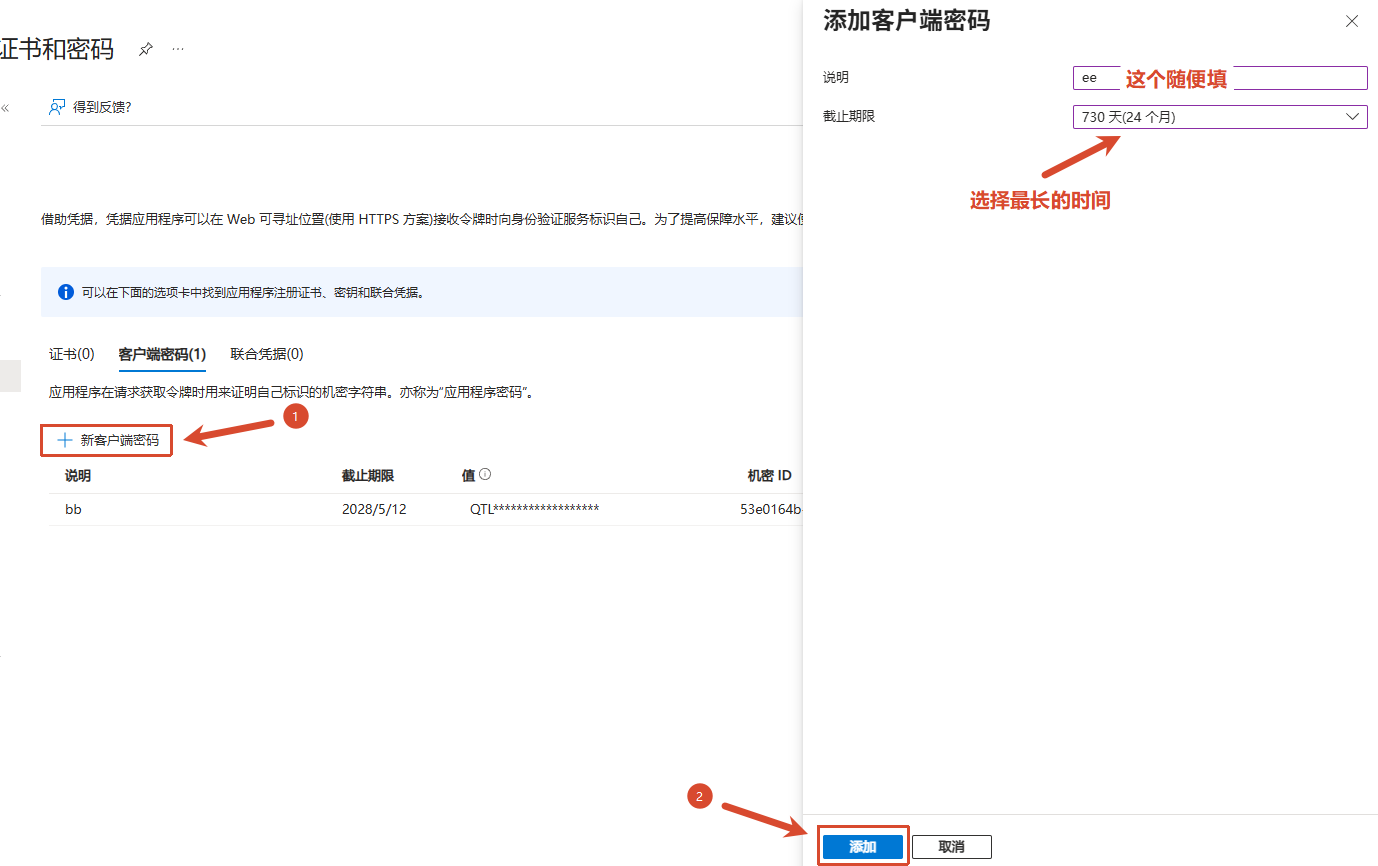Select the bb secret description cell
This screenshot has width=1378, height=866.
point(73,509)
